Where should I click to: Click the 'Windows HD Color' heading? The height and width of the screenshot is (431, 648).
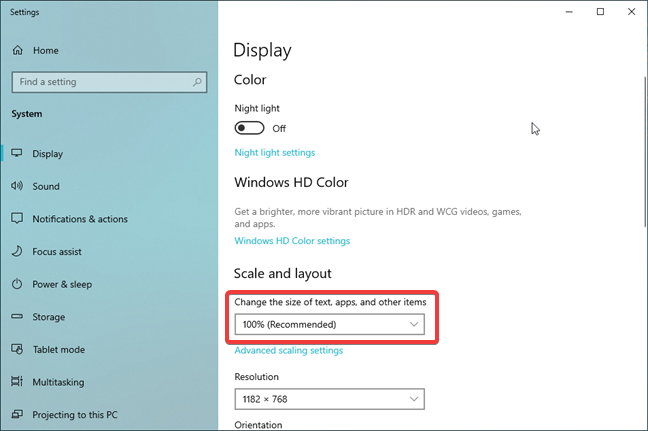(291, 182)
